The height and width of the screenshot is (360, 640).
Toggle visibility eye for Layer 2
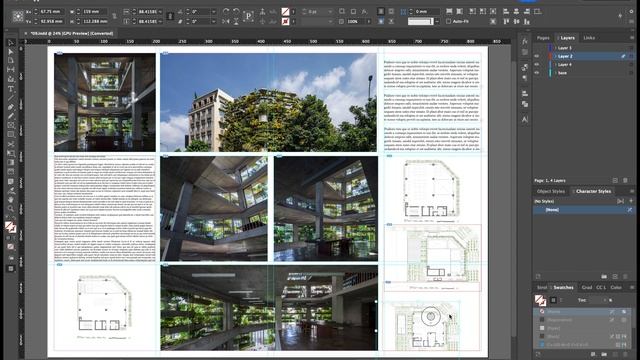point(537,56)
